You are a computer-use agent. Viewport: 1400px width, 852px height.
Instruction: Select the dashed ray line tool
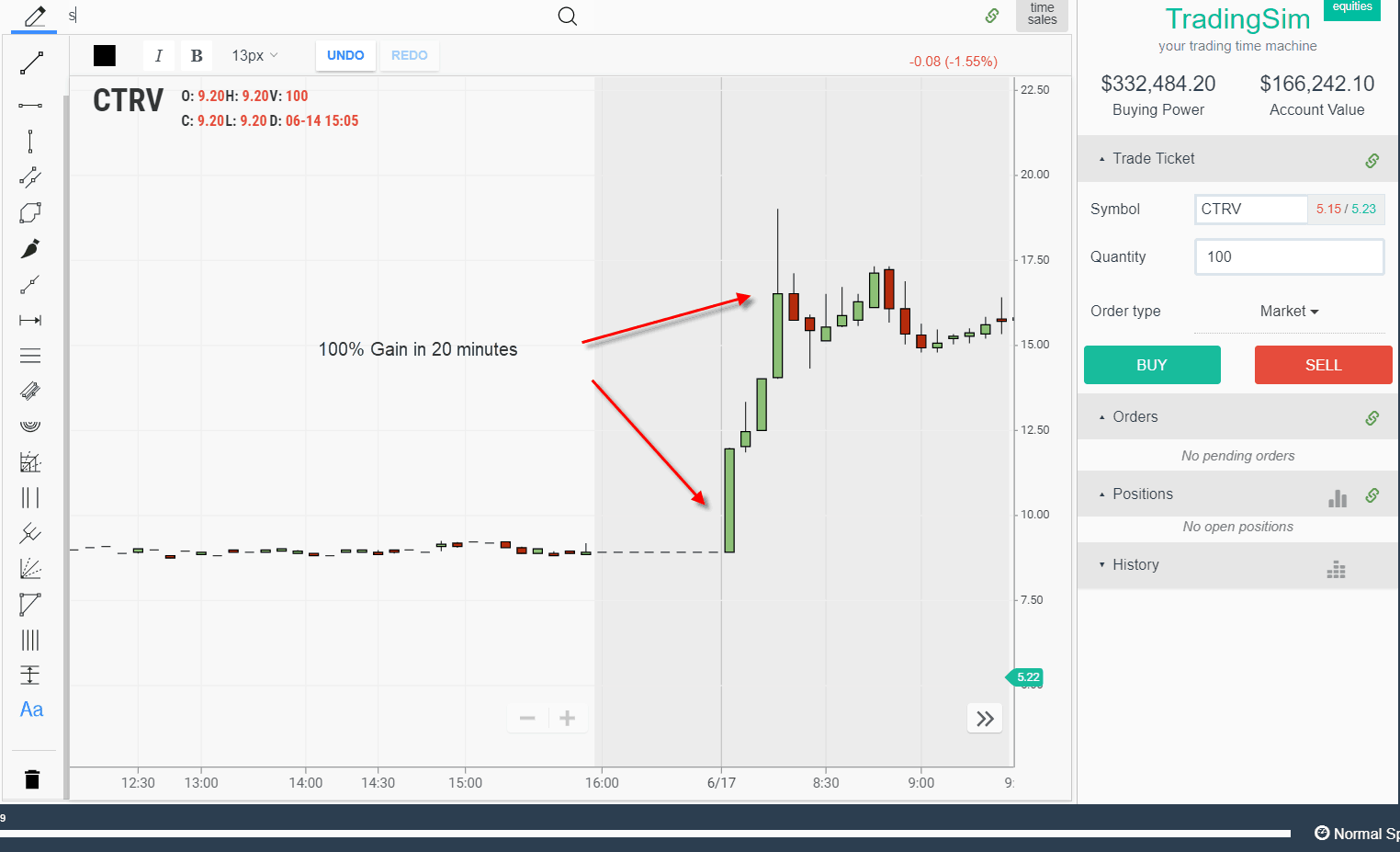(30, 176)
